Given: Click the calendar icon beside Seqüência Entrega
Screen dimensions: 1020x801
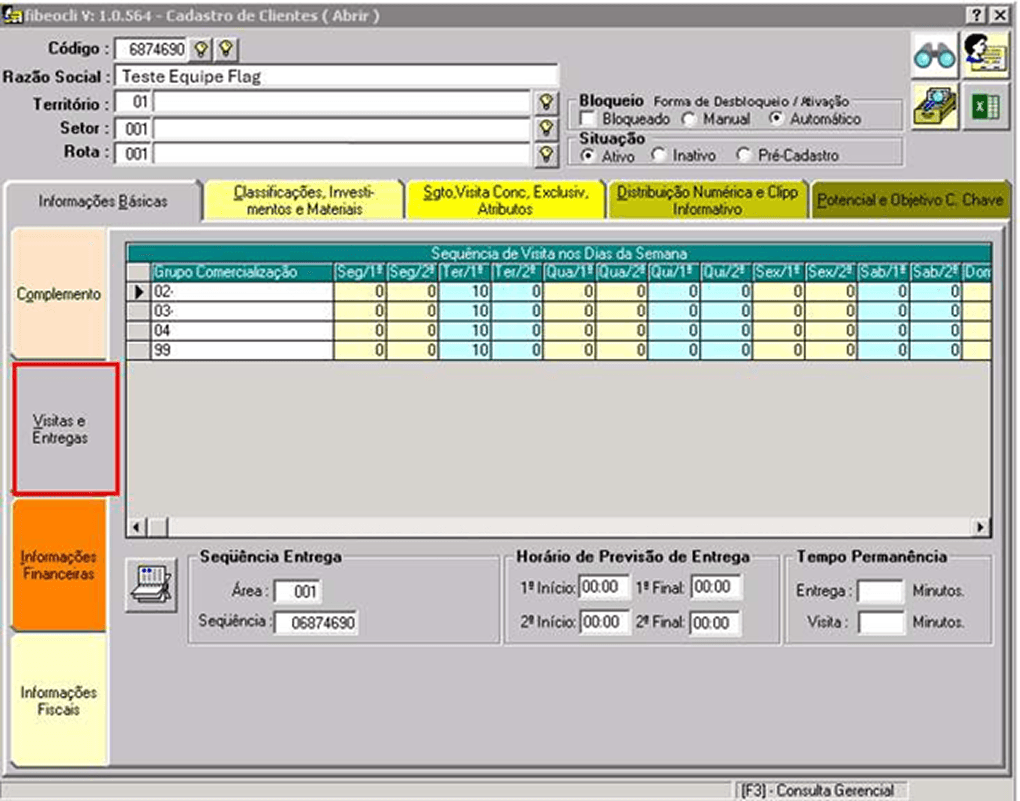Looking at the screenshot, I should pos(151,584).
